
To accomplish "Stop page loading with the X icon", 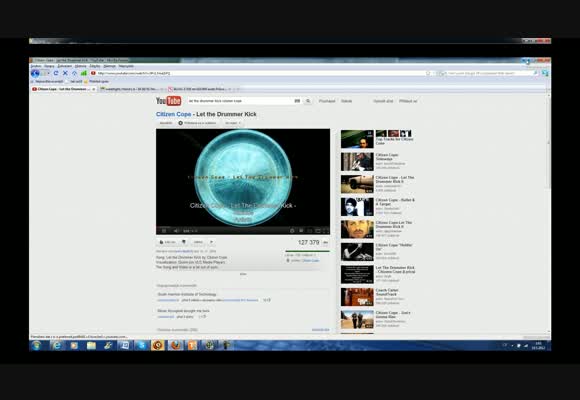I will point(65,73).
